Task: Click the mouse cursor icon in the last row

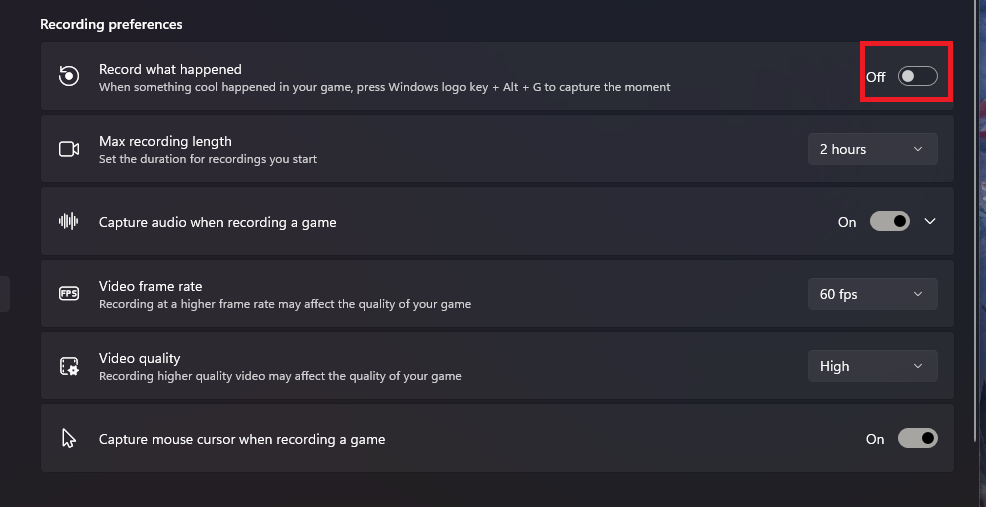Action: point(69,439)
